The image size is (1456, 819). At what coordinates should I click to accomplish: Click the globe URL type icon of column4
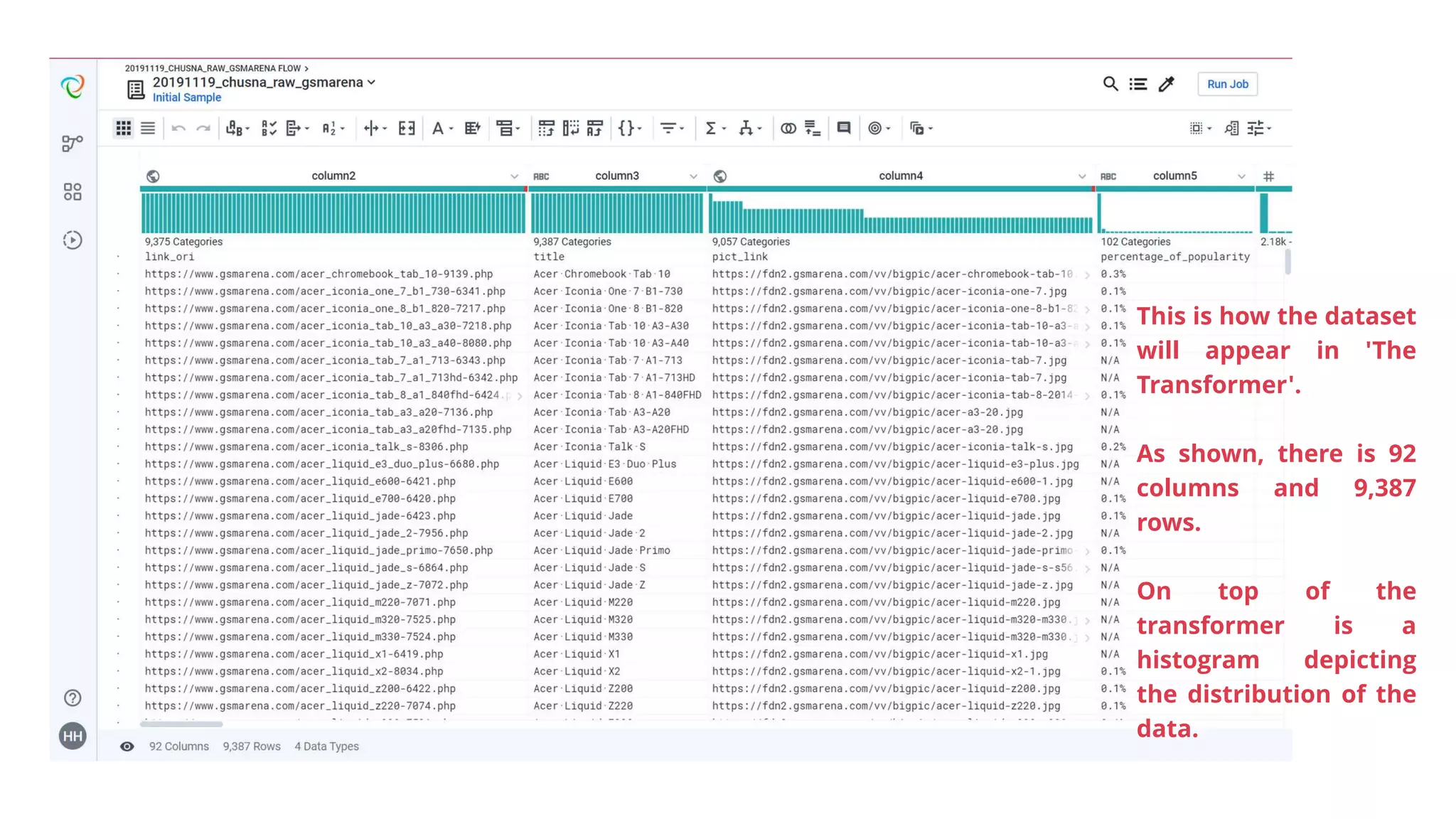click(720, 176)
